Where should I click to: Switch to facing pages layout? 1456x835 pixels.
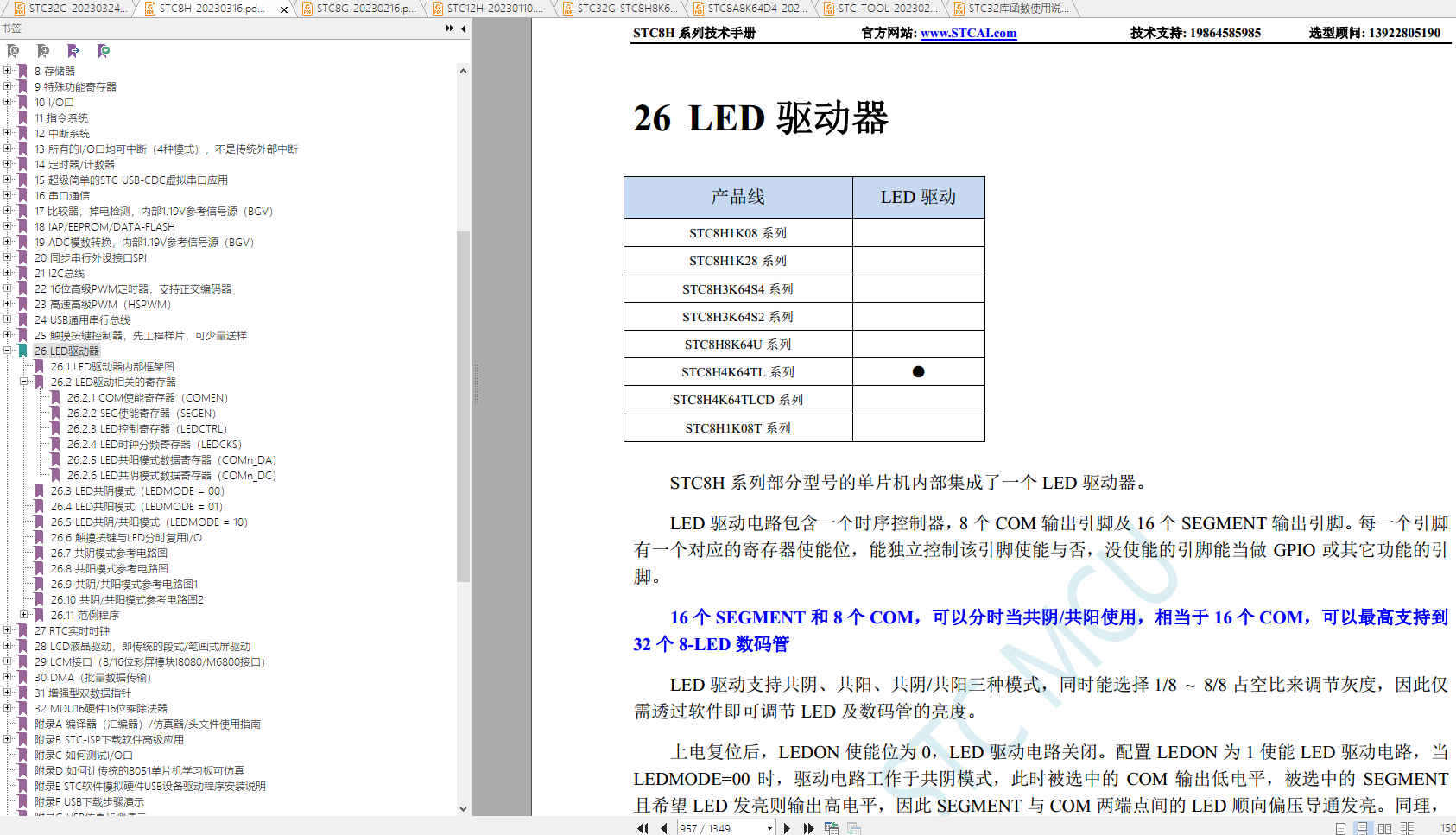pyautogui.click(x=1384, y=828)
